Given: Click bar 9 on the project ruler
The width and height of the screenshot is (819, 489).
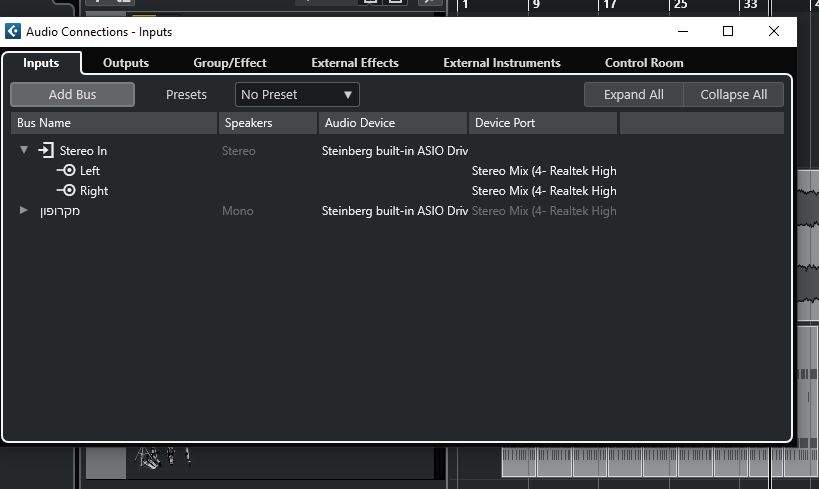Looking at the screenshot, I should (536, 5).
